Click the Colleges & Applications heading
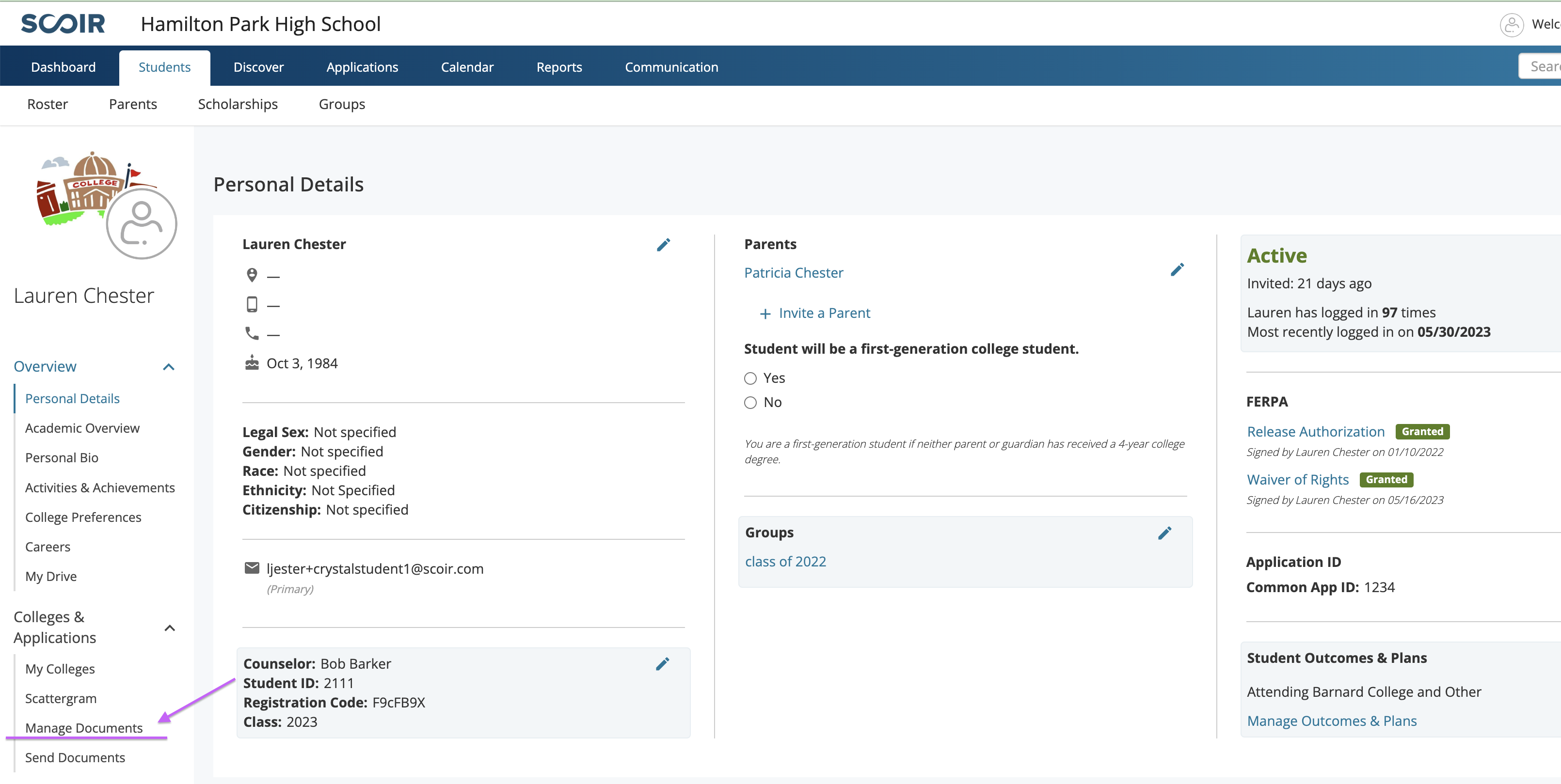 (54, 627)
